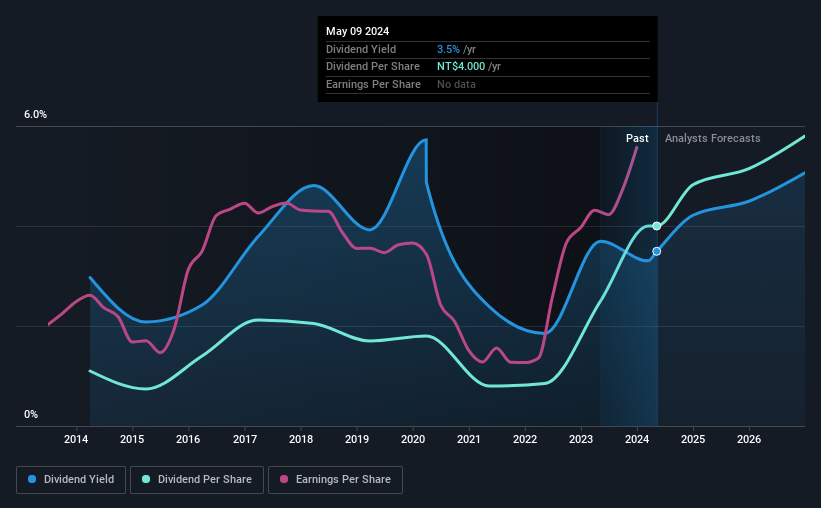Click the 2016 x-axis label
The width and height of the screenshot is (821, 508).
[x=188, y=439]
